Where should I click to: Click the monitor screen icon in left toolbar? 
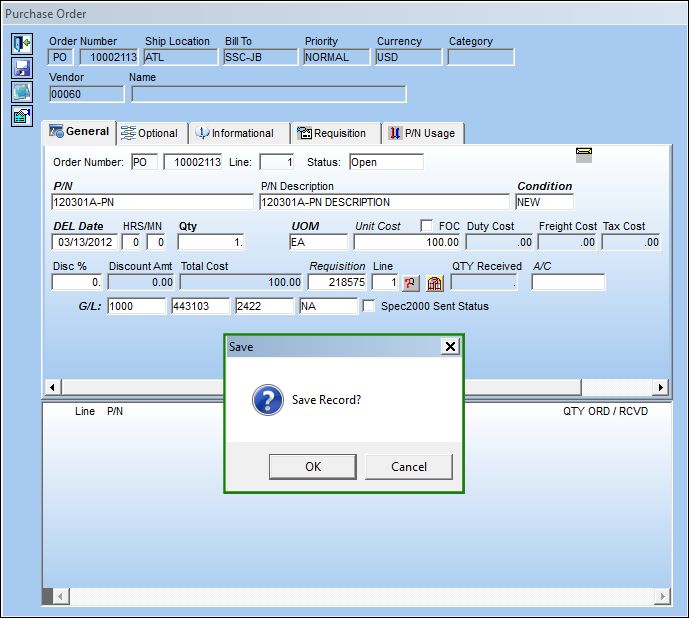point(22,92)
